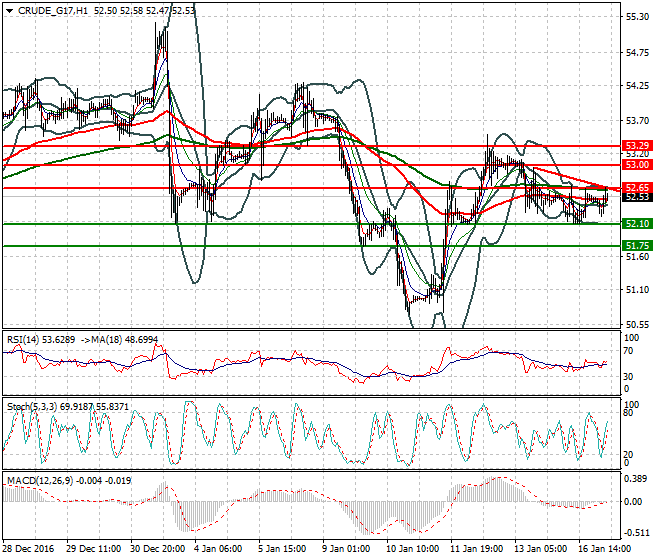Click the RSI(14) indicator label
Screen dimensions: 660x560
click(x=26, y=340)
